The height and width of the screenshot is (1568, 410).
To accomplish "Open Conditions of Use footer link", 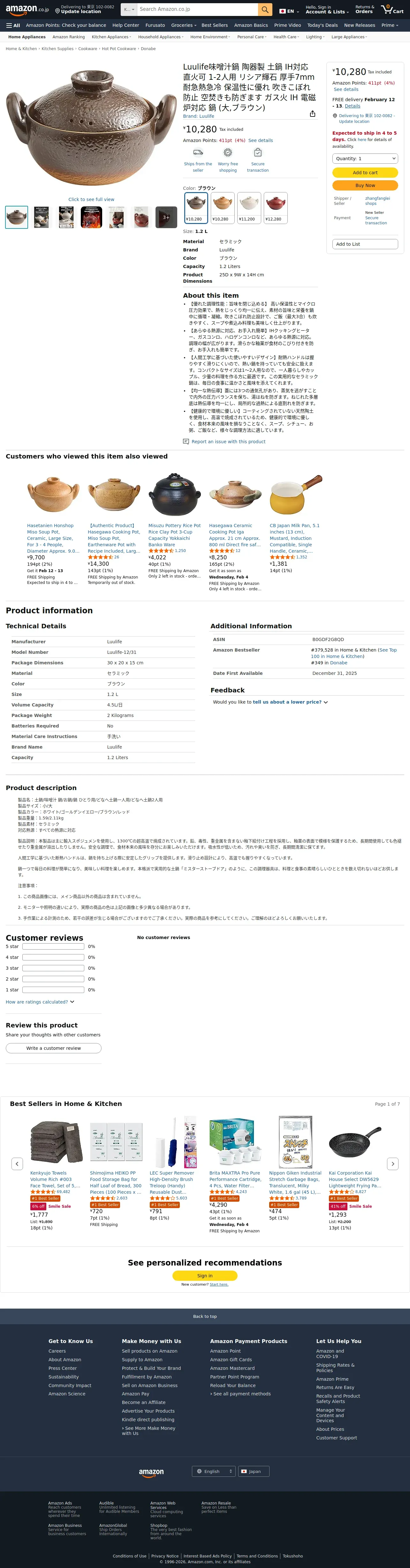I will tap(129, 1556).
